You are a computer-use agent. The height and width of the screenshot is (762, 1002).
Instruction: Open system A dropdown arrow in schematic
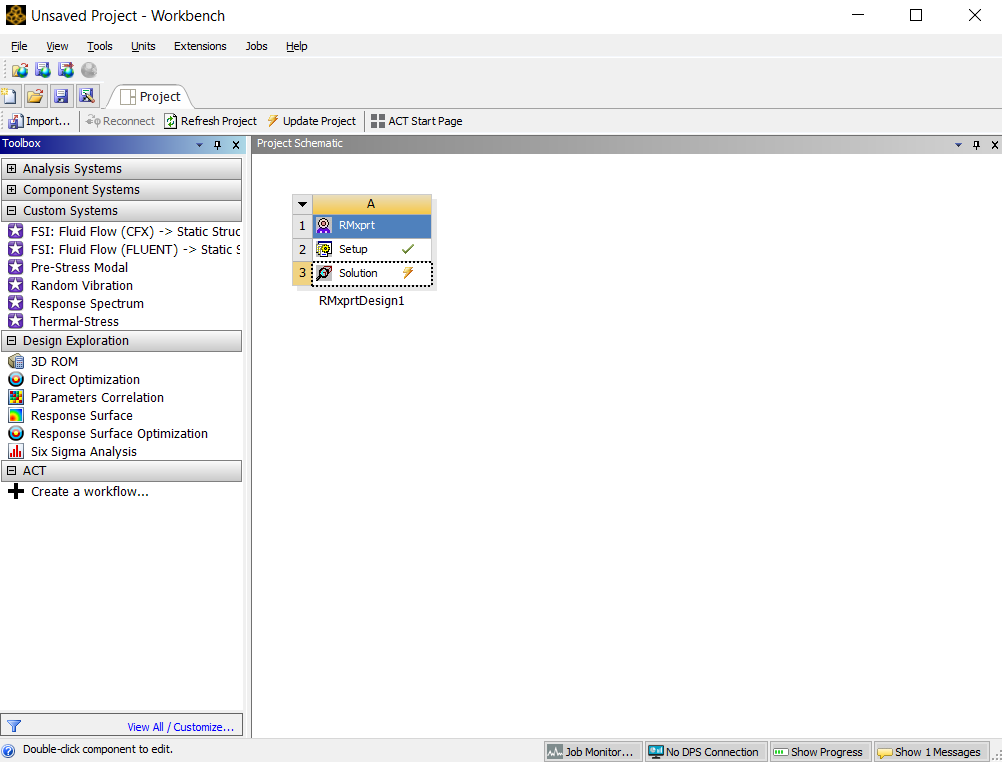tap(302, 205)
